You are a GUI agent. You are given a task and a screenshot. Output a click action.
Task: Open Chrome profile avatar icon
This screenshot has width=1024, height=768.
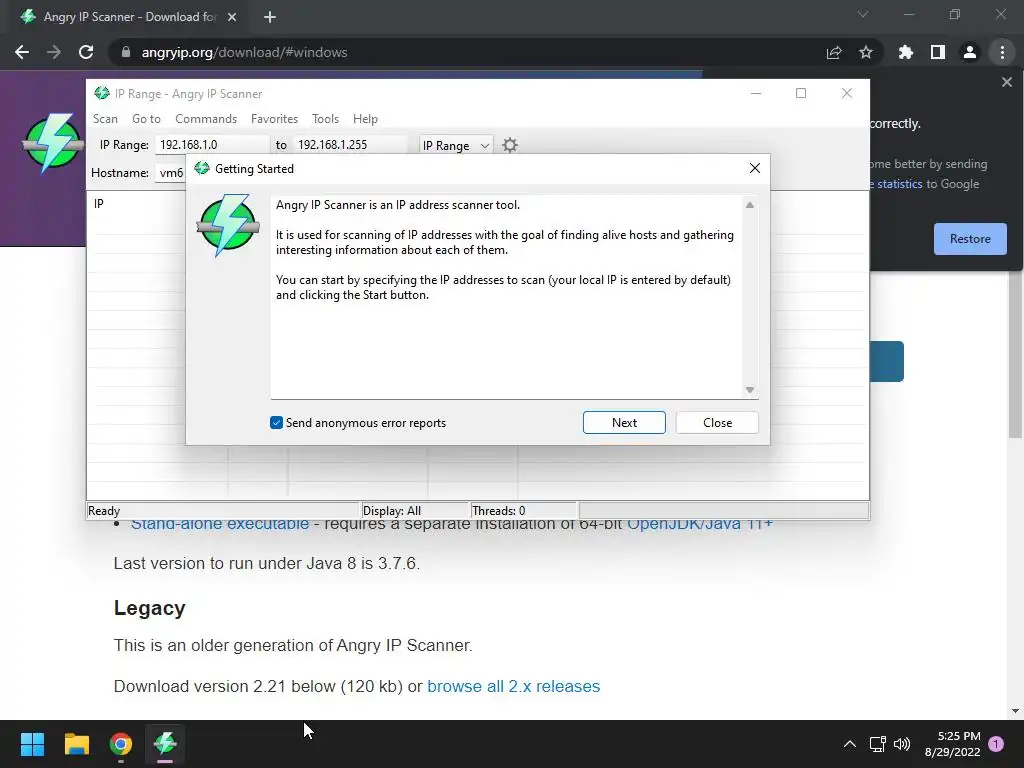[x=970, y=52]
